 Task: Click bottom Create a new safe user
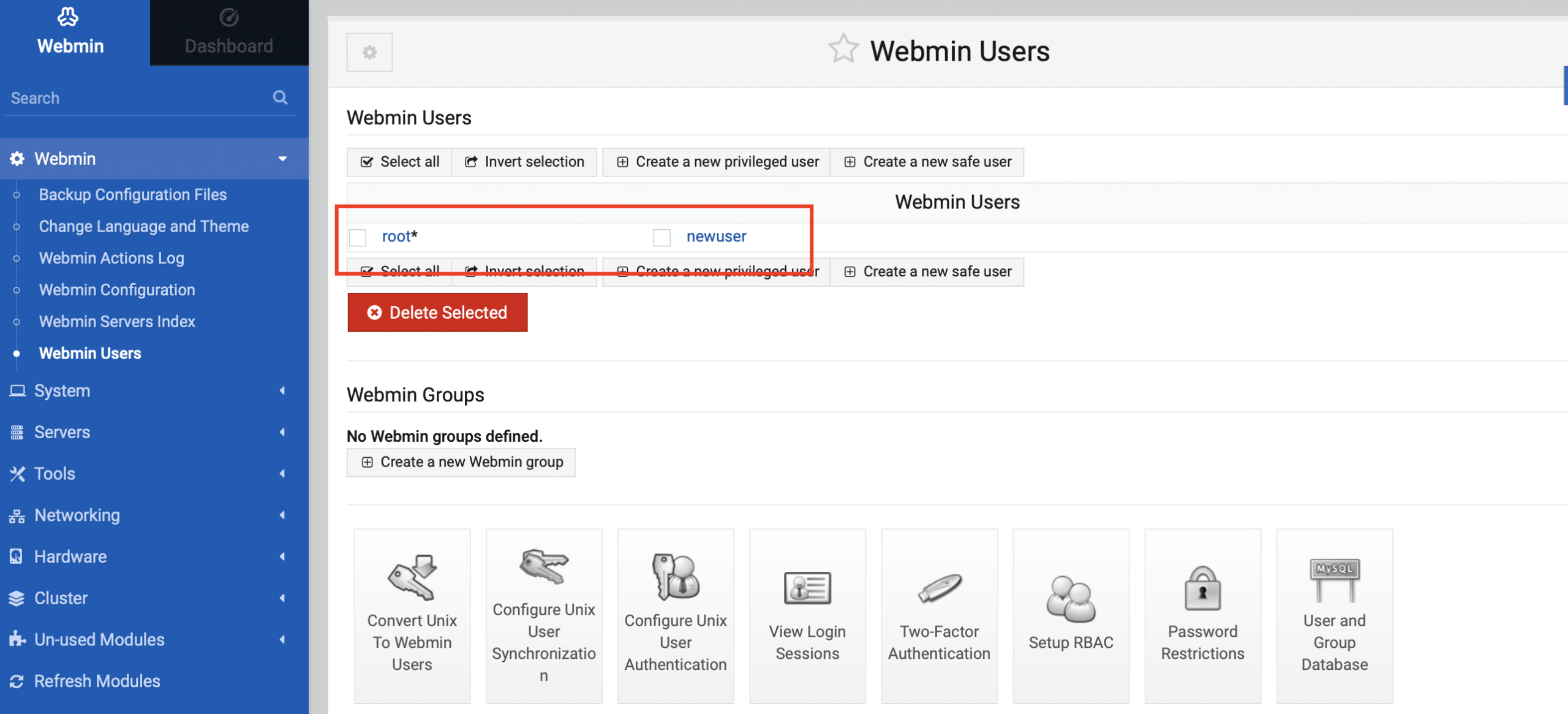pos(927,272)
